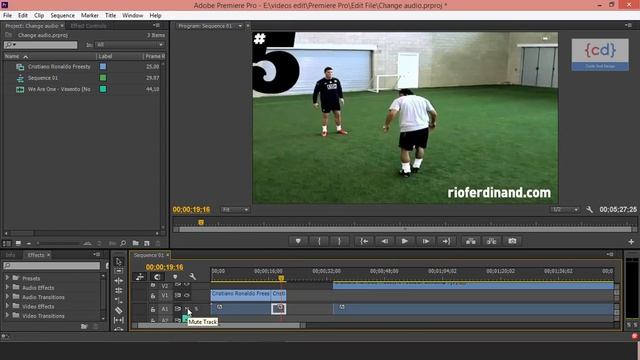Switch to the Effect Controls tab
640x360 pixels.
pyautogui.click(x=89, y=26)
